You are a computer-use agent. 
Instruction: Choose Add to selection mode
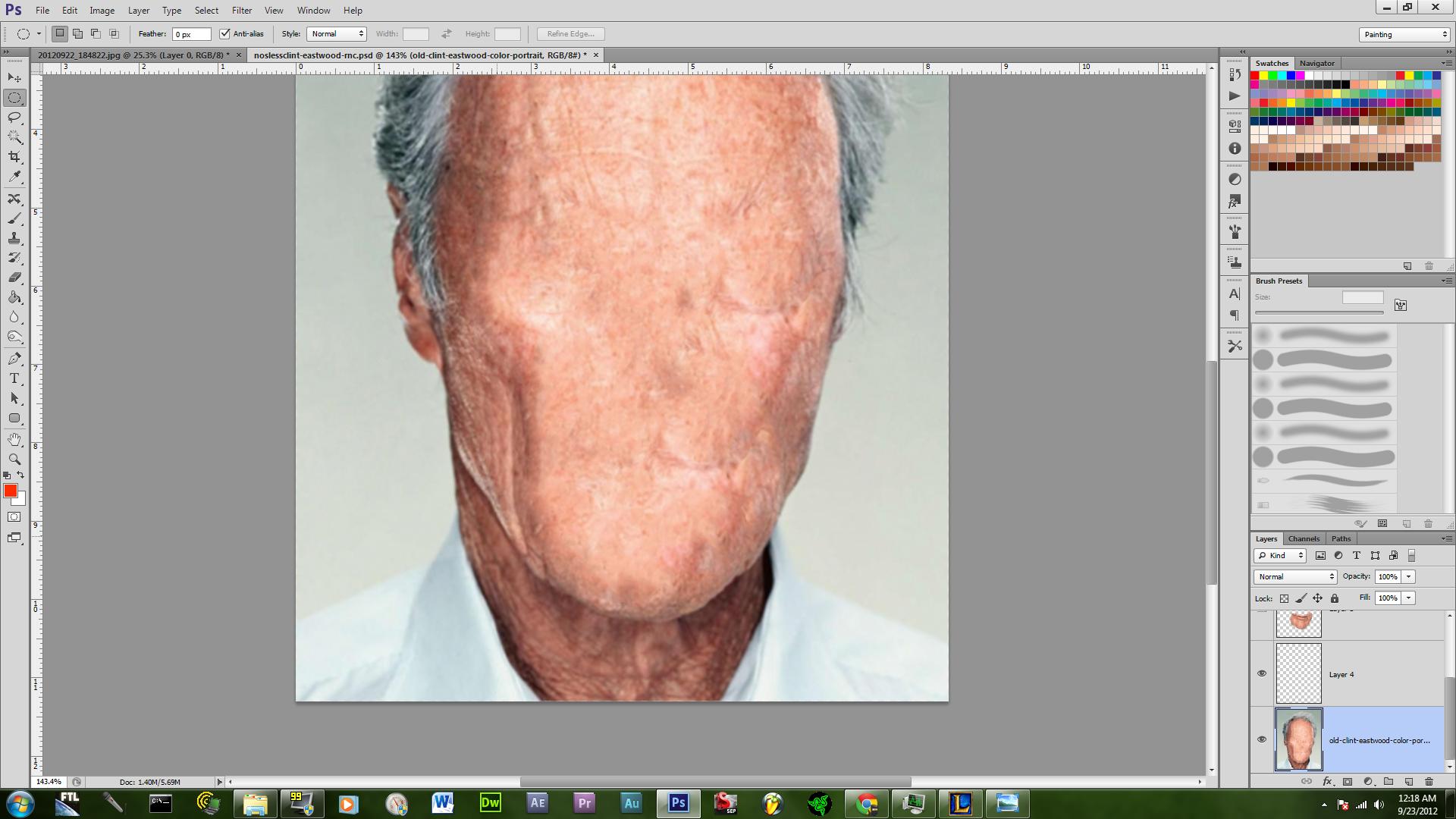point(77,33)
